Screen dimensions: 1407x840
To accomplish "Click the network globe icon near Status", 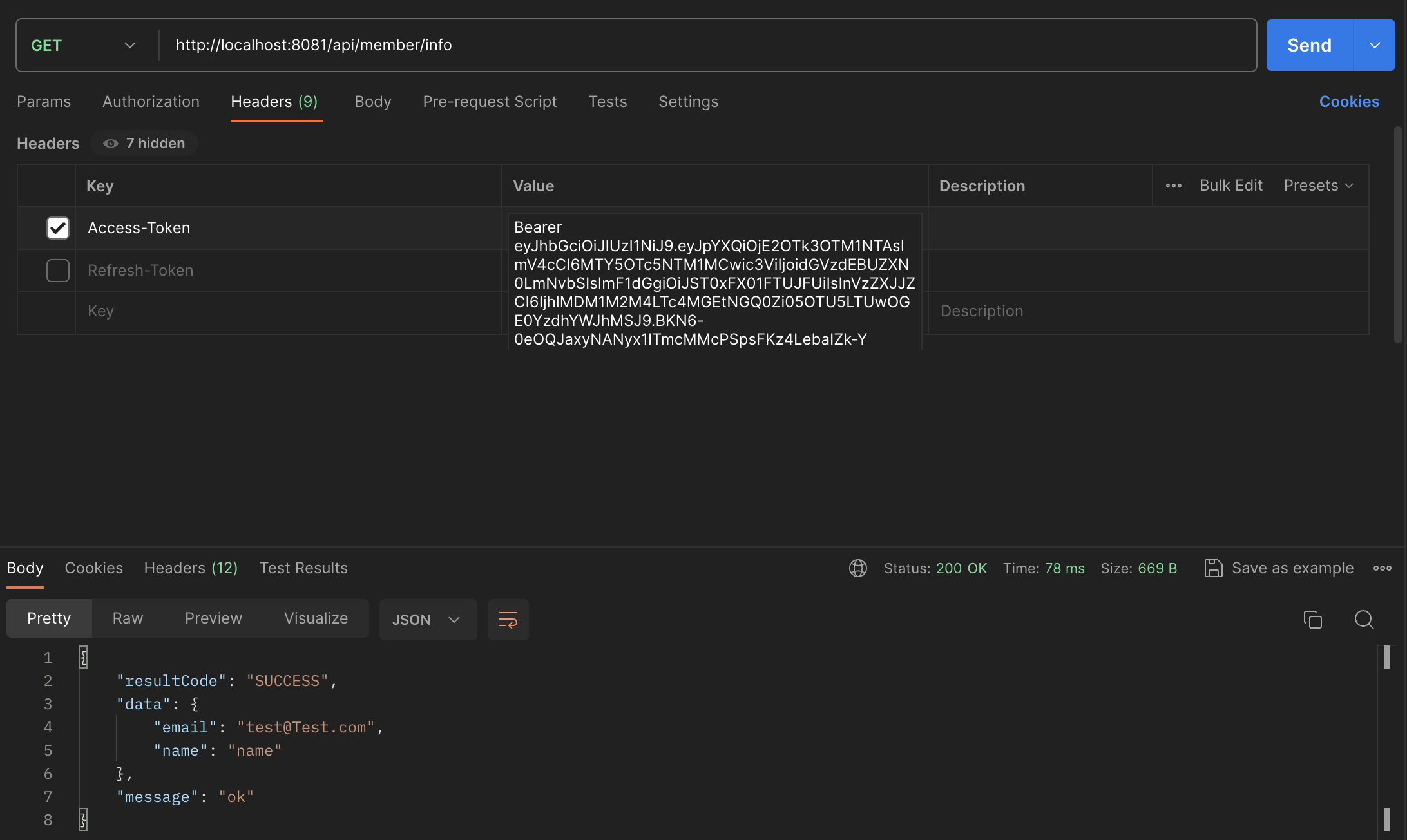I will tap(857, 568).
